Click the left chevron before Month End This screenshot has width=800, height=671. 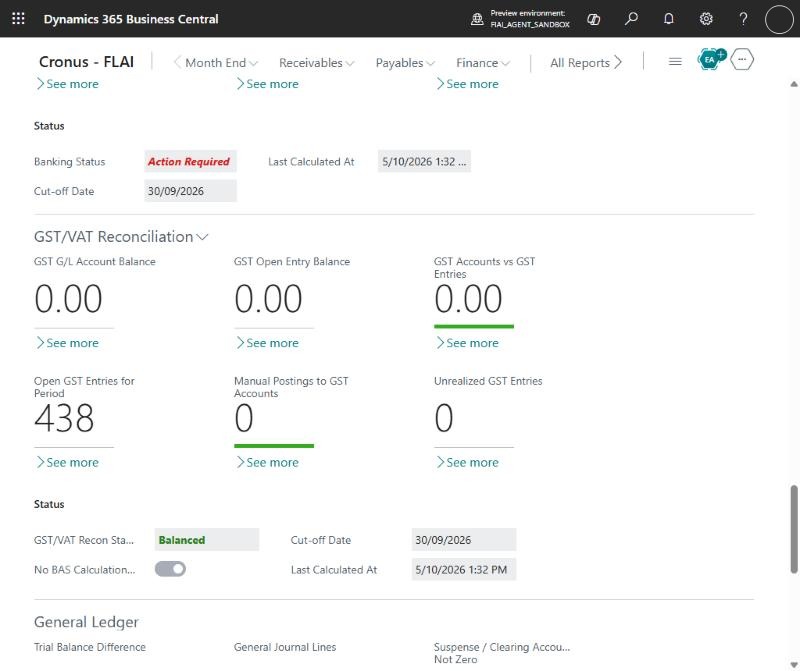[x=177, y=62]
